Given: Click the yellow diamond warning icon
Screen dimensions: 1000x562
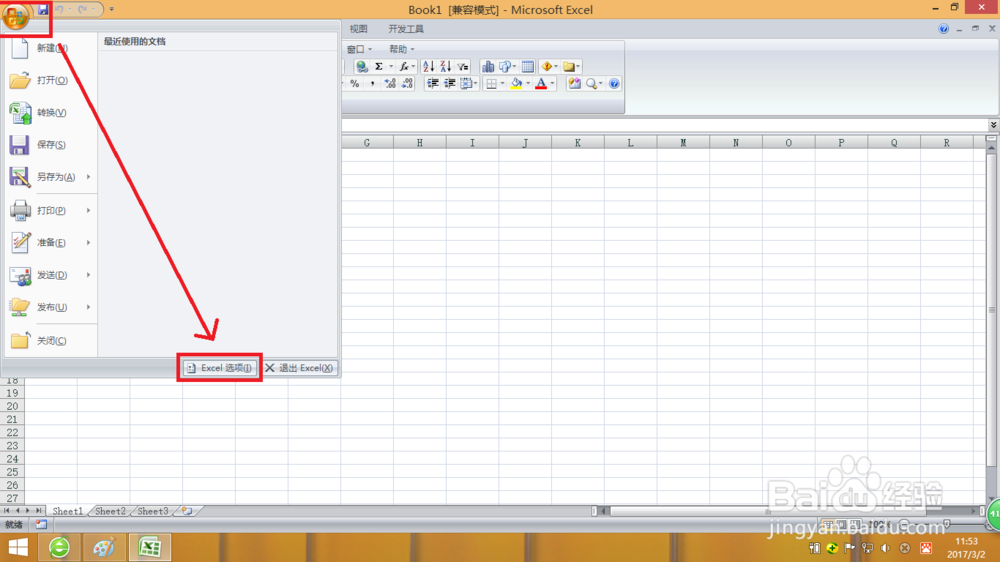Looking at the screenshot, I should 547,66.
